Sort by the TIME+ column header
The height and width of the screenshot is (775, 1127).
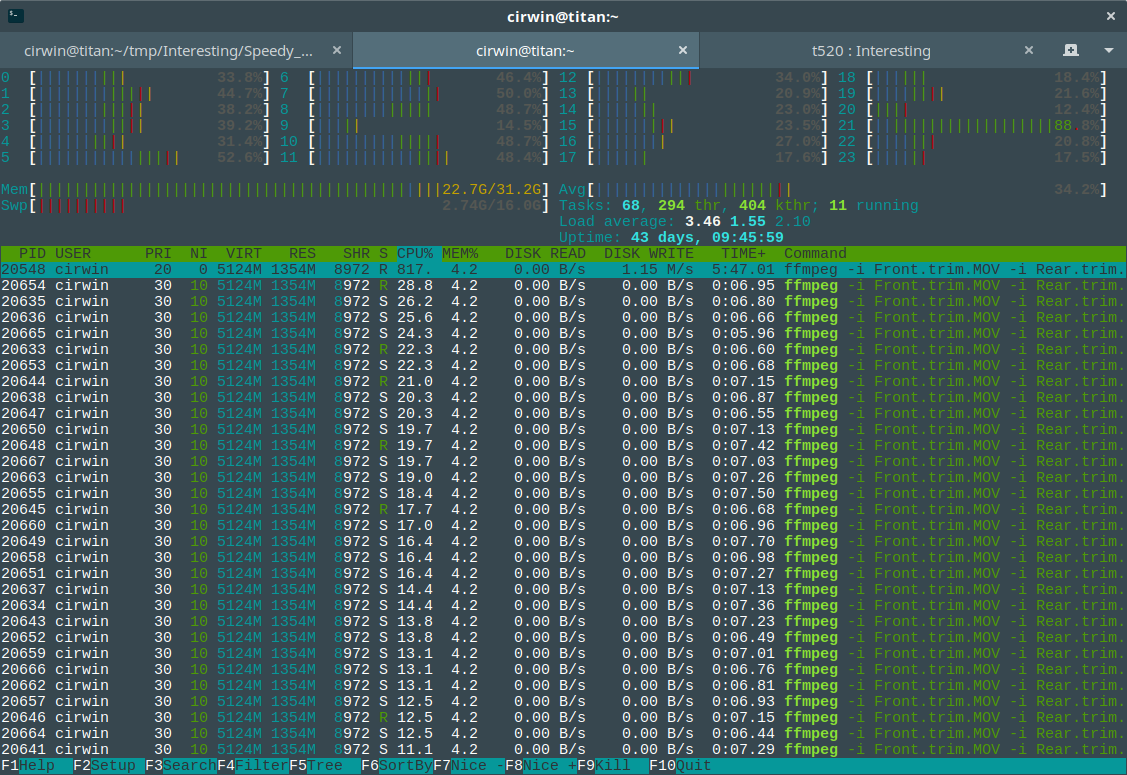coord(745,253)
